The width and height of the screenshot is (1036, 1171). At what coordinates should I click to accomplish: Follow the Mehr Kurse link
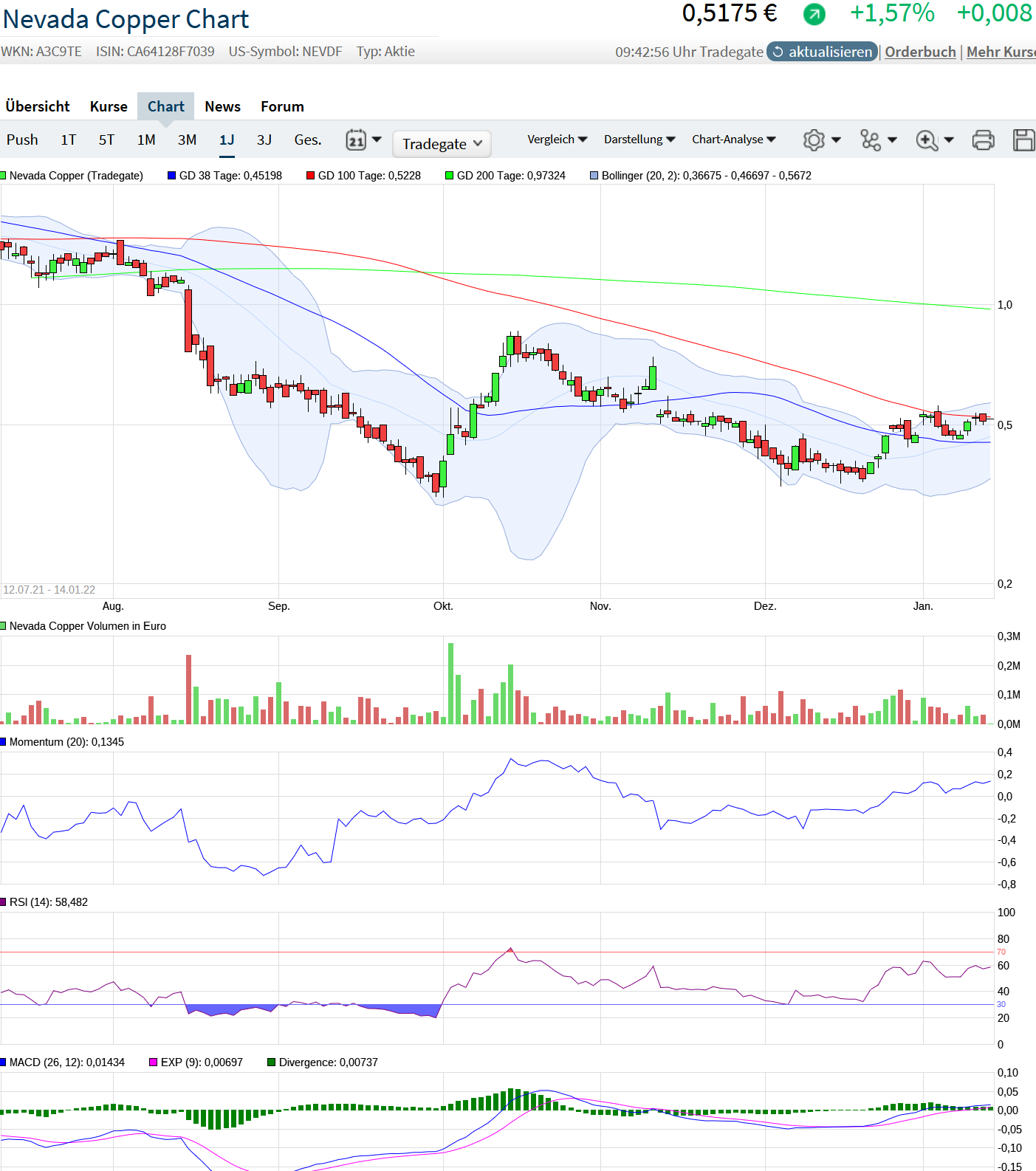pos(1001,52)
